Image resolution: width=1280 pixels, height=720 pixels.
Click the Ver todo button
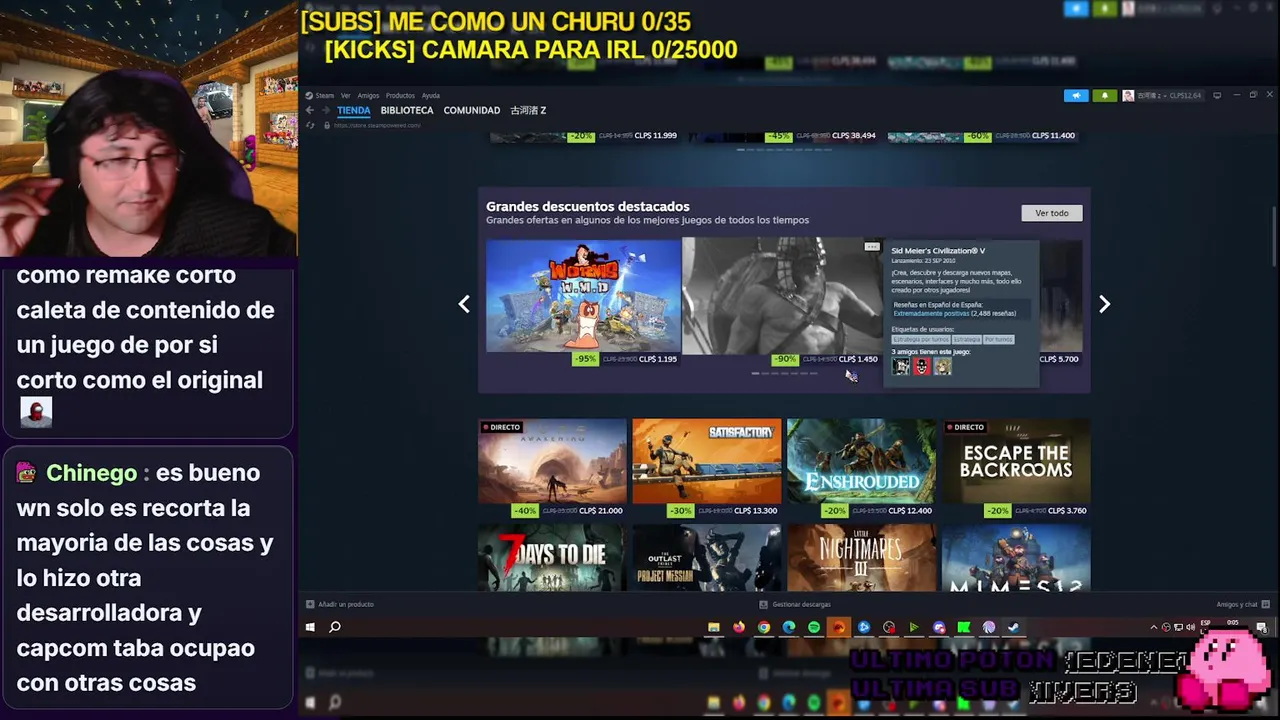pos(1052,213)
